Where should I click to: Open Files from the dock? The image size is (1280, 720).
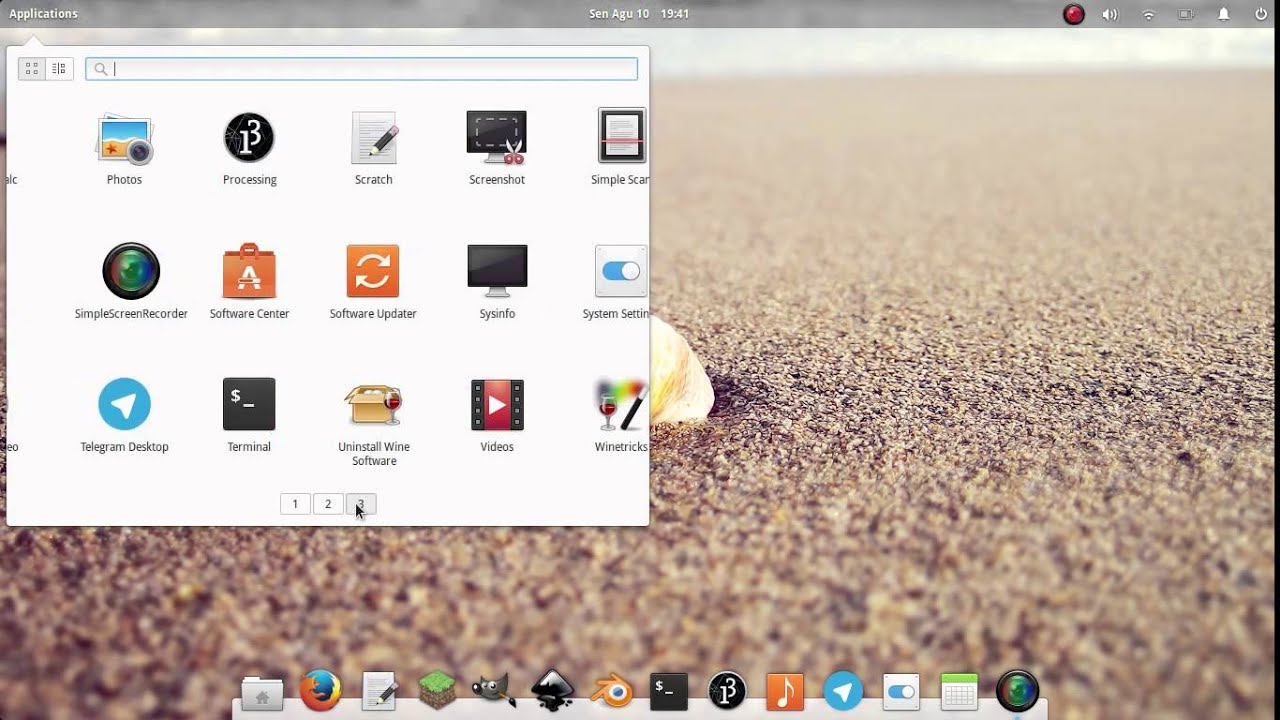262,692
